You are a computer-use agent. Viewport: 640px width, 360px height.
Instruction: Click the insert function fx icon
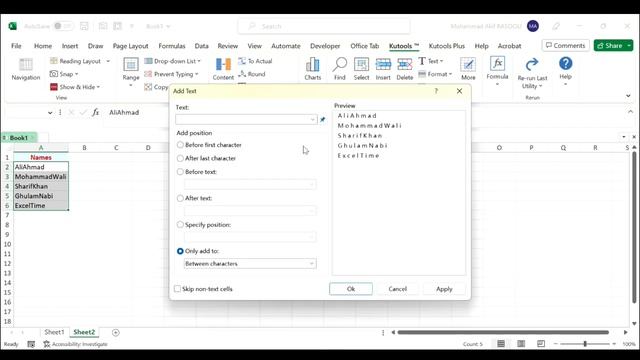(x=96, y=112)
